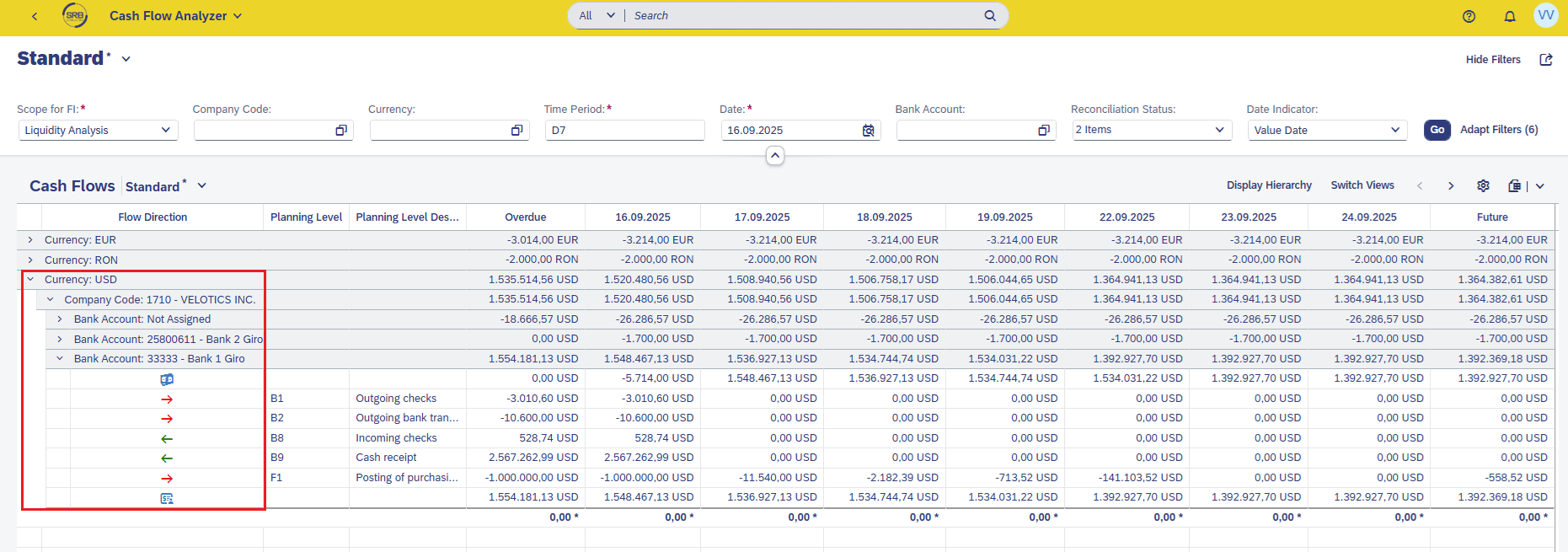Open table settings gear icon
The width and height of the screenshot is (1568, 552).
click(1483, 186)
